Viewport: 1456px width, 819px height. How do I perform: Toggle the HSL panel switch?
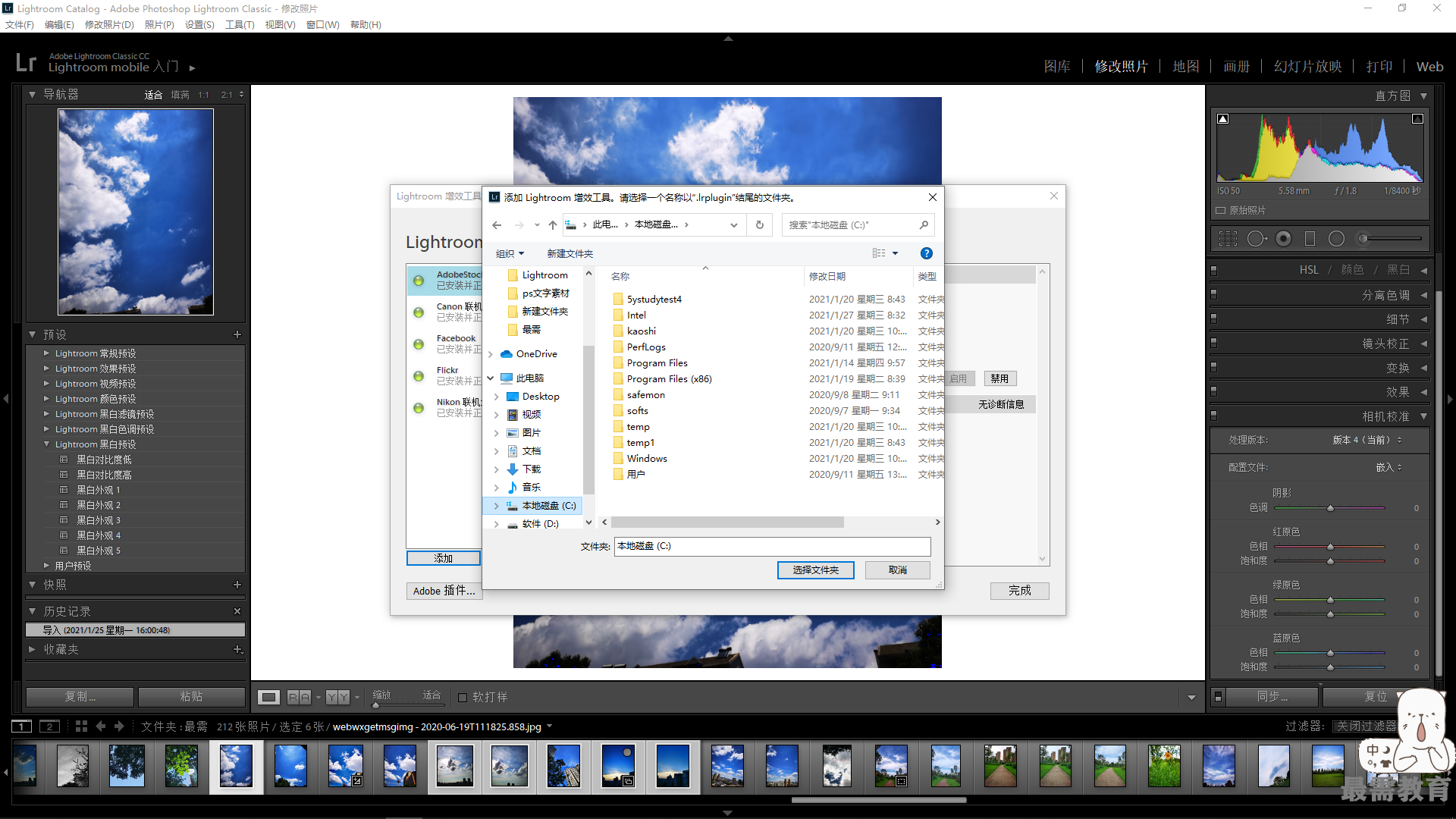(1213, 270)
